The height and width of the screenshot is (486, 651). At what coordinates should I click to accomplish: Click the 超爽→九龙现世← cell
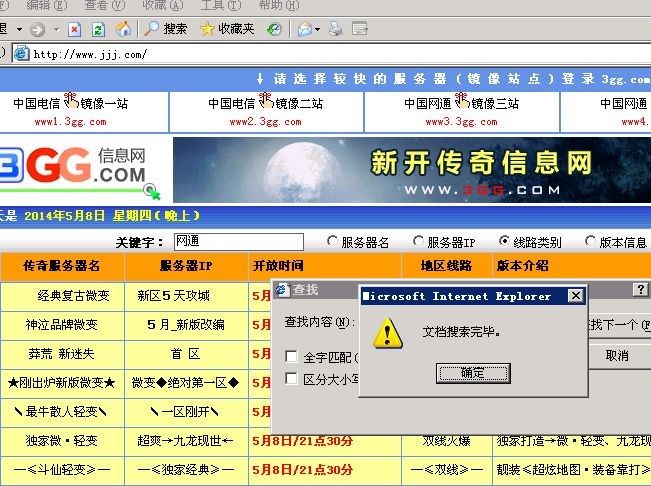[x=185, y=441]
